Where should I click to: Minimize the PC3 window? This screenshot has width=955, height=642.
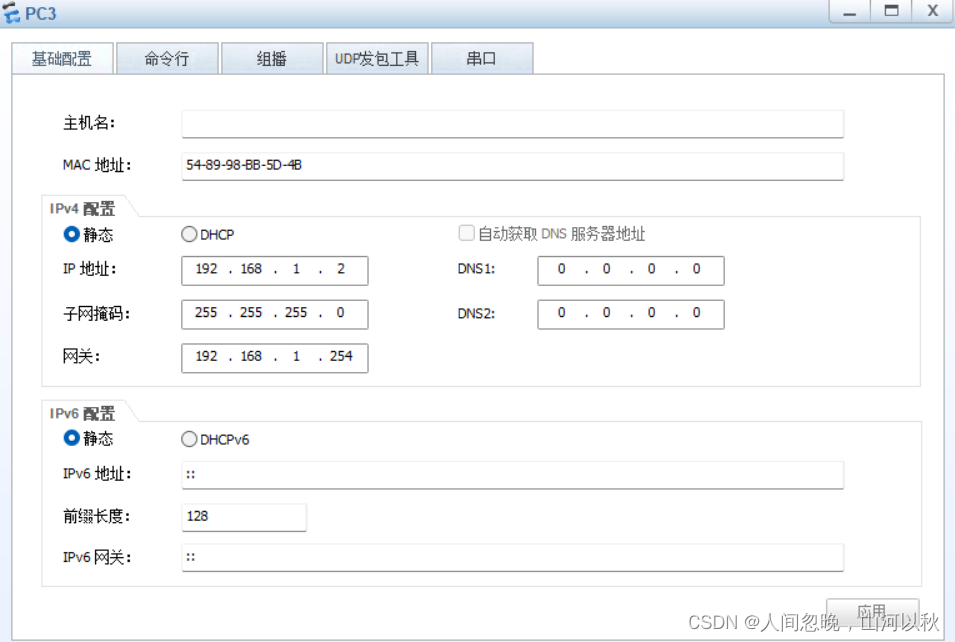point(850,11)
